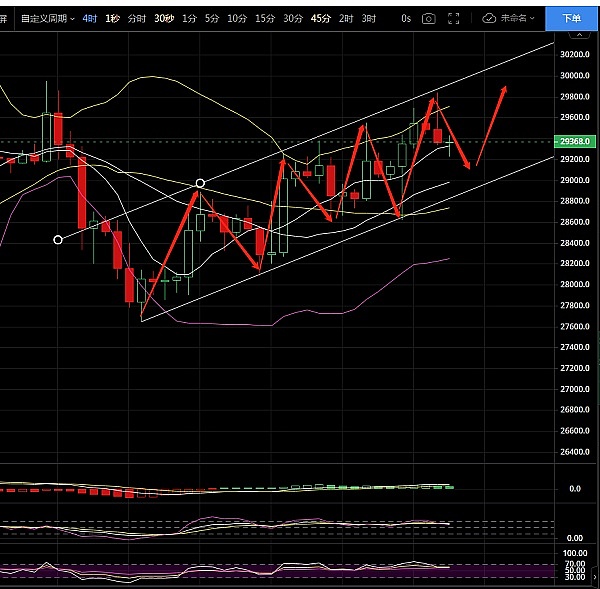Viewport: 600px width, 589px height.
Task: Switch to the 30秒 timeframe
Action: point(164,18)
